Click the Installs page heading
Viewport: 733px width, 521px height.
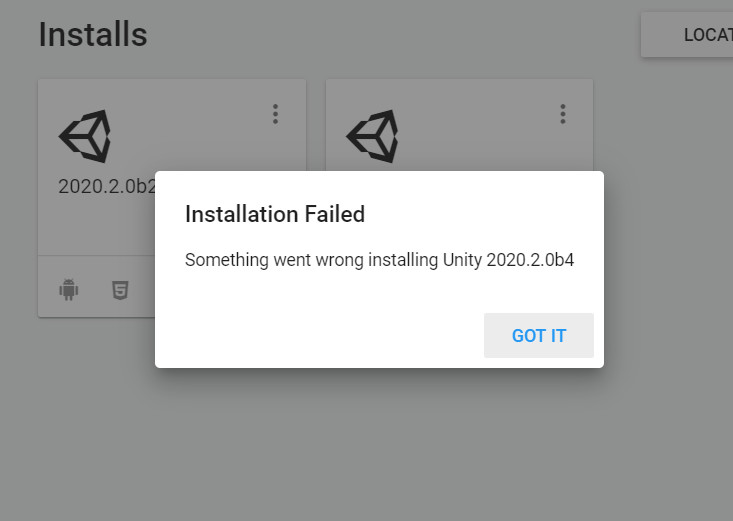click(x=93, y=35)
